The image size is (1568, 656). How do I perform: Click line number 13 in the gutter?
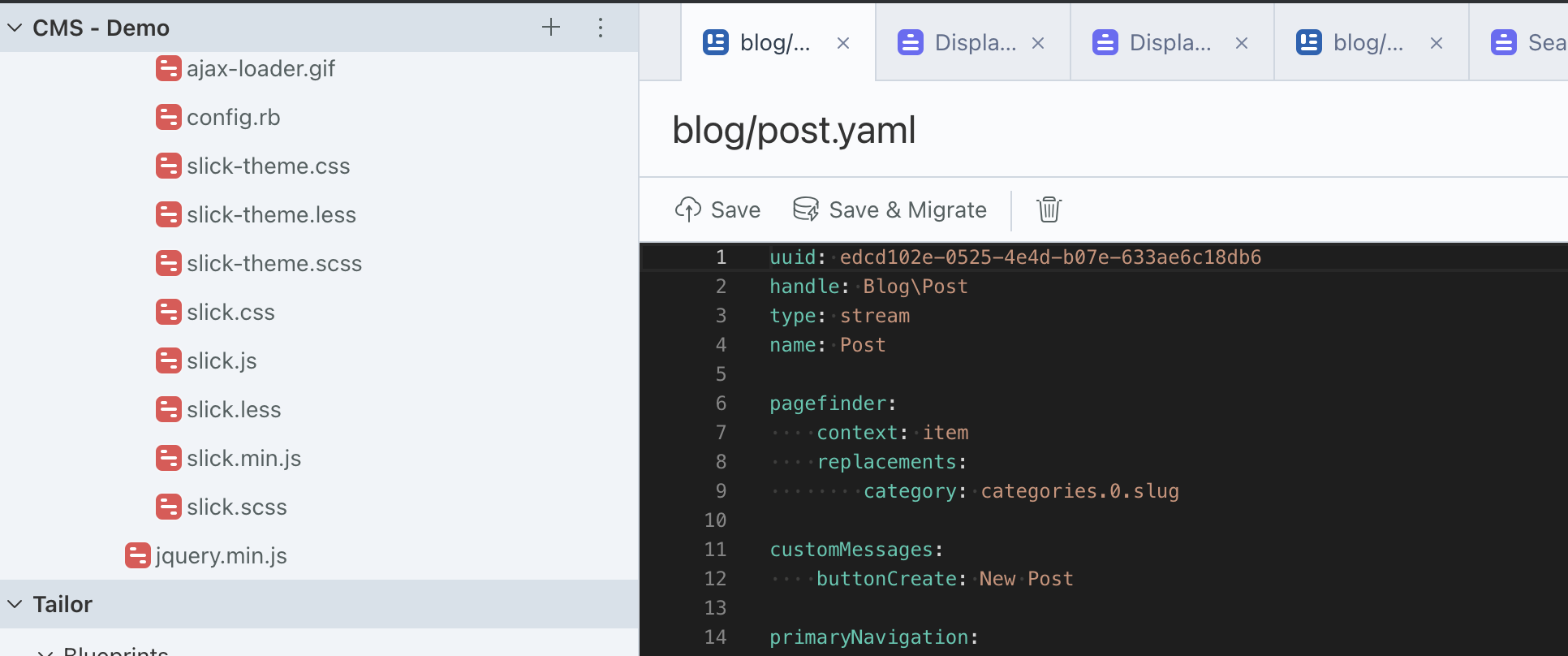(715, 608)
